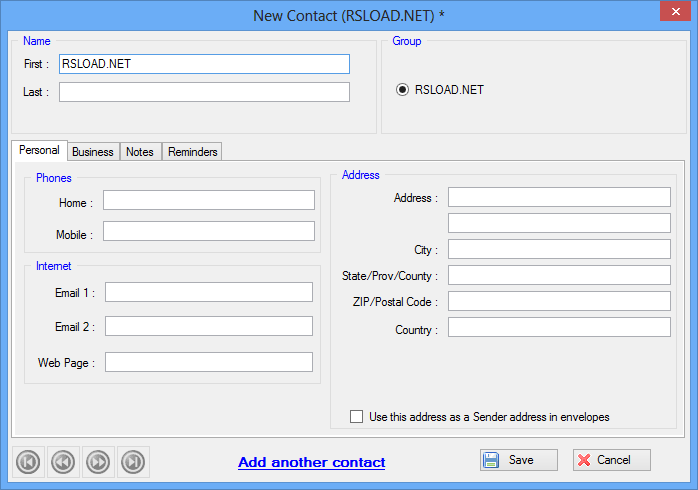The width and height of the screenshot is (698, 490).
Task: Click the Last name input field
Action: (x=204, y=92)
